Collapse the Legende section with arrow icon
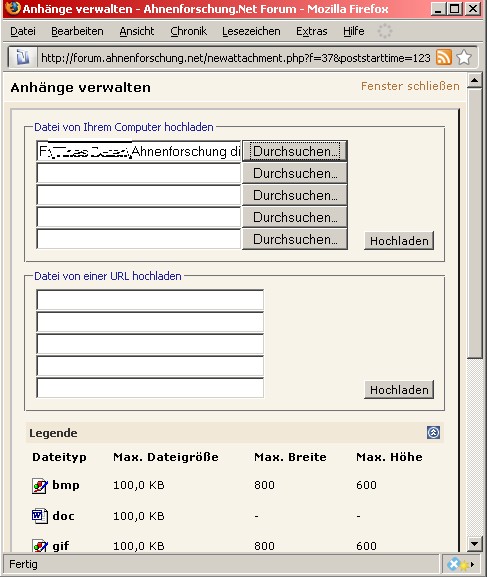The width and height of the screenshot is (487, 577). [x=433, y=432]
